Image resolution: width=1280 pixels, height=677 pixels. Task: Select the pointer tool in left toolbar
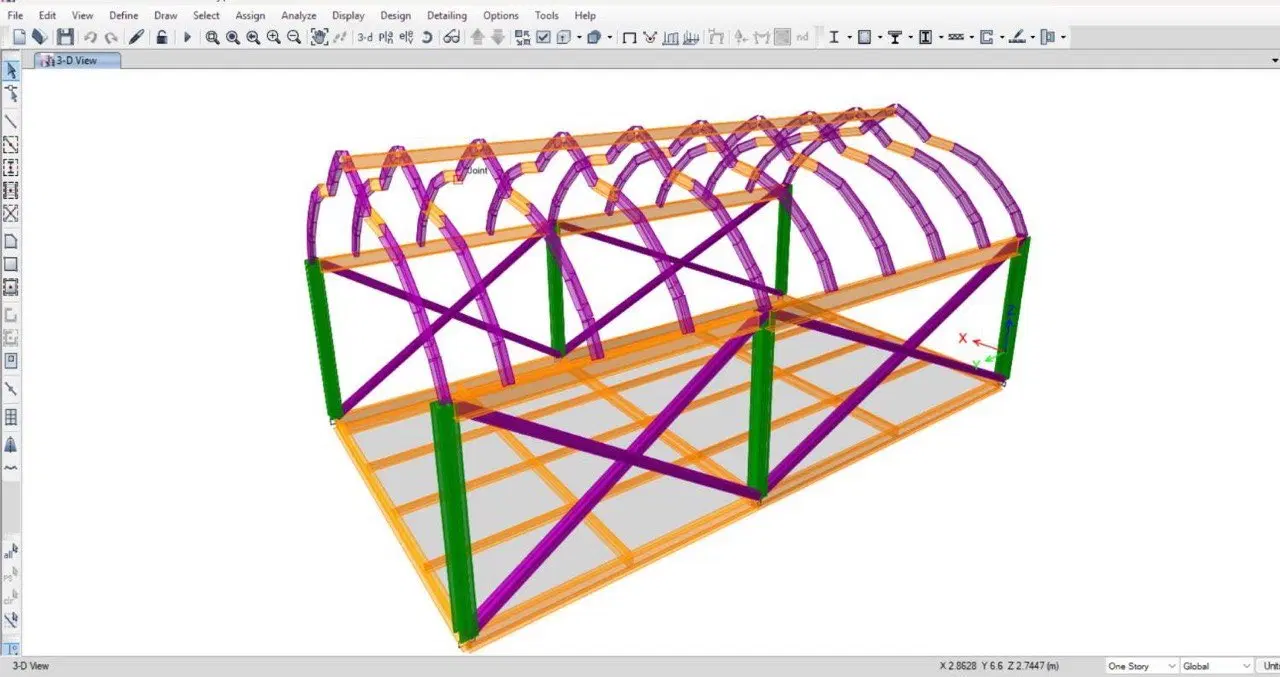click(x=11, y=71)
